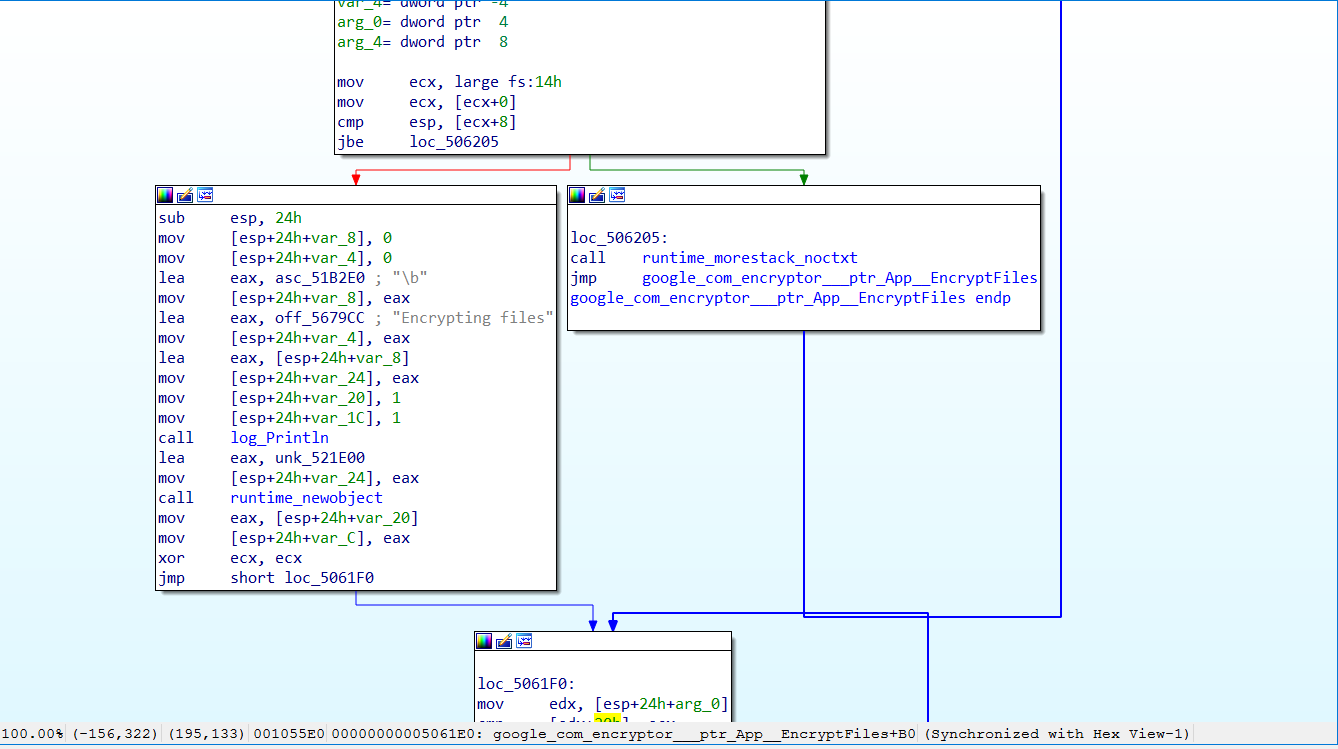Viewport: 1338px width, 749px height.
Task: Click log_Println call target
Action: (279, 438)
